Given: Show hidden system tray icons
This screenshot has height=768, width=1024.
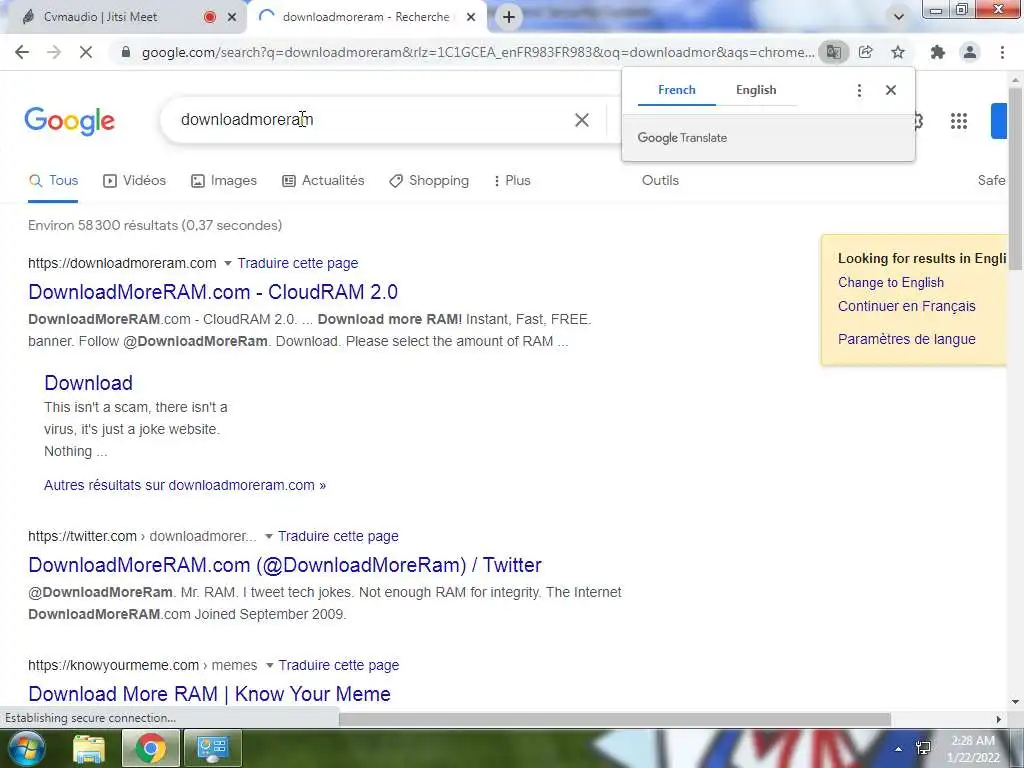Looking at the screenshot, I should tap(899, 749).
